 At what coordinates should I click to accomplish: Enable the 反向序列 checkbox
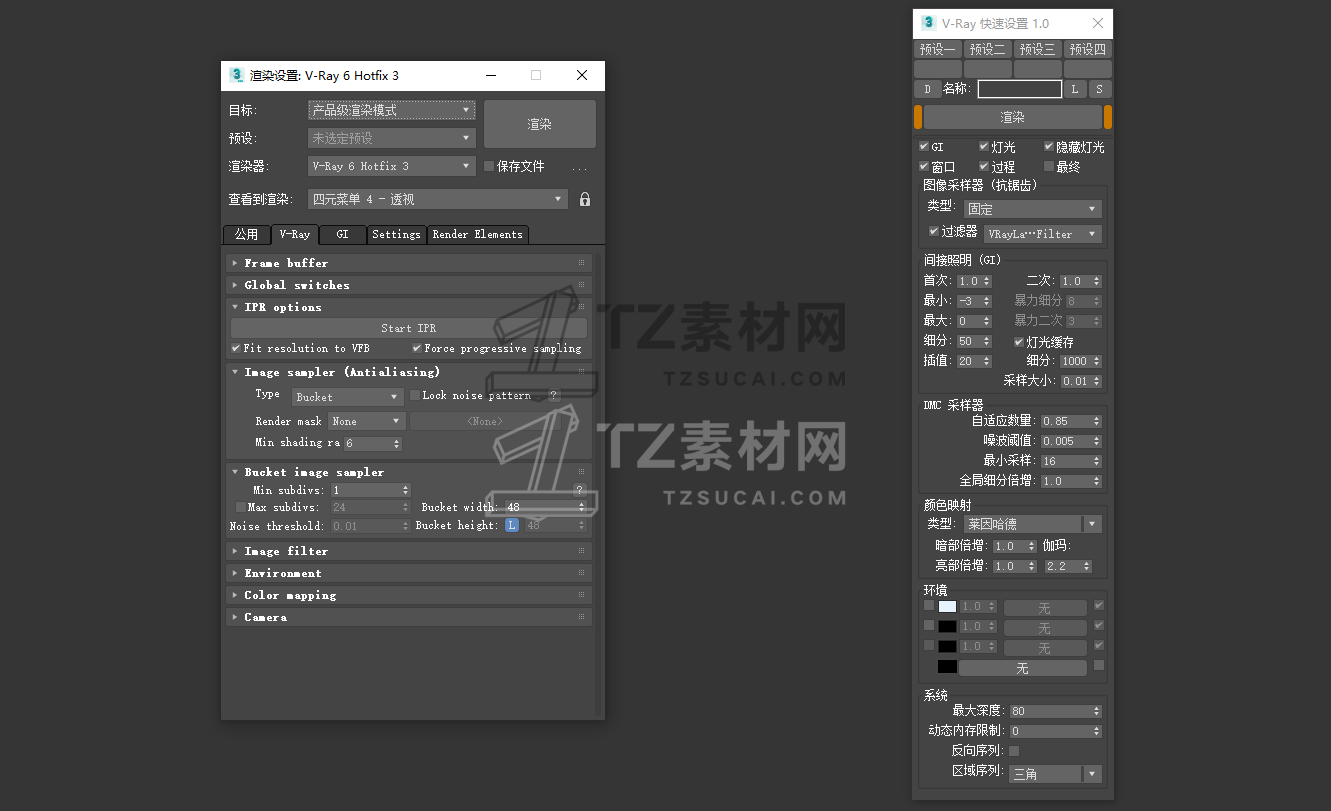(1014, 751)
